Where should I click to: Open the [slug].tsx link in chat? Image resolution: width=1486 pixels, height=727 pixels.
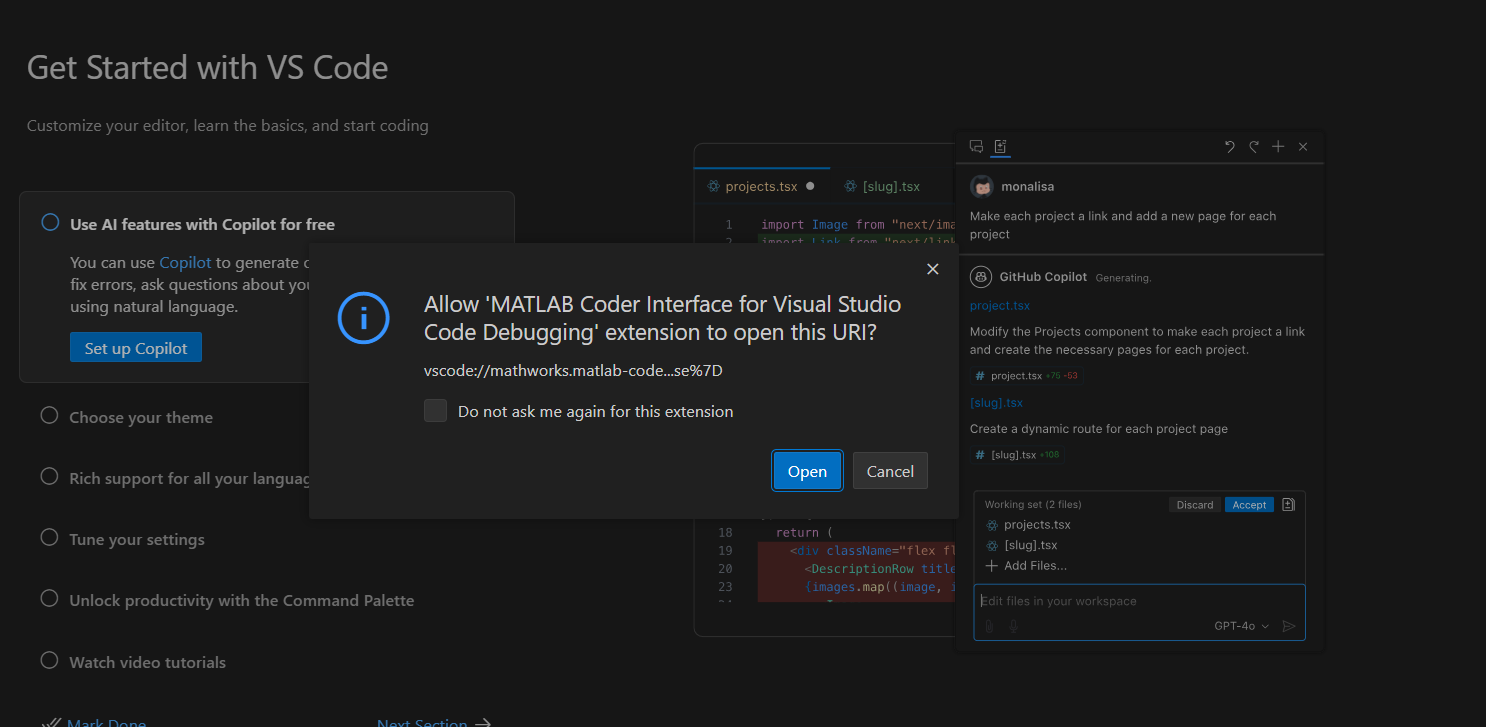click(x=996, y=403)
